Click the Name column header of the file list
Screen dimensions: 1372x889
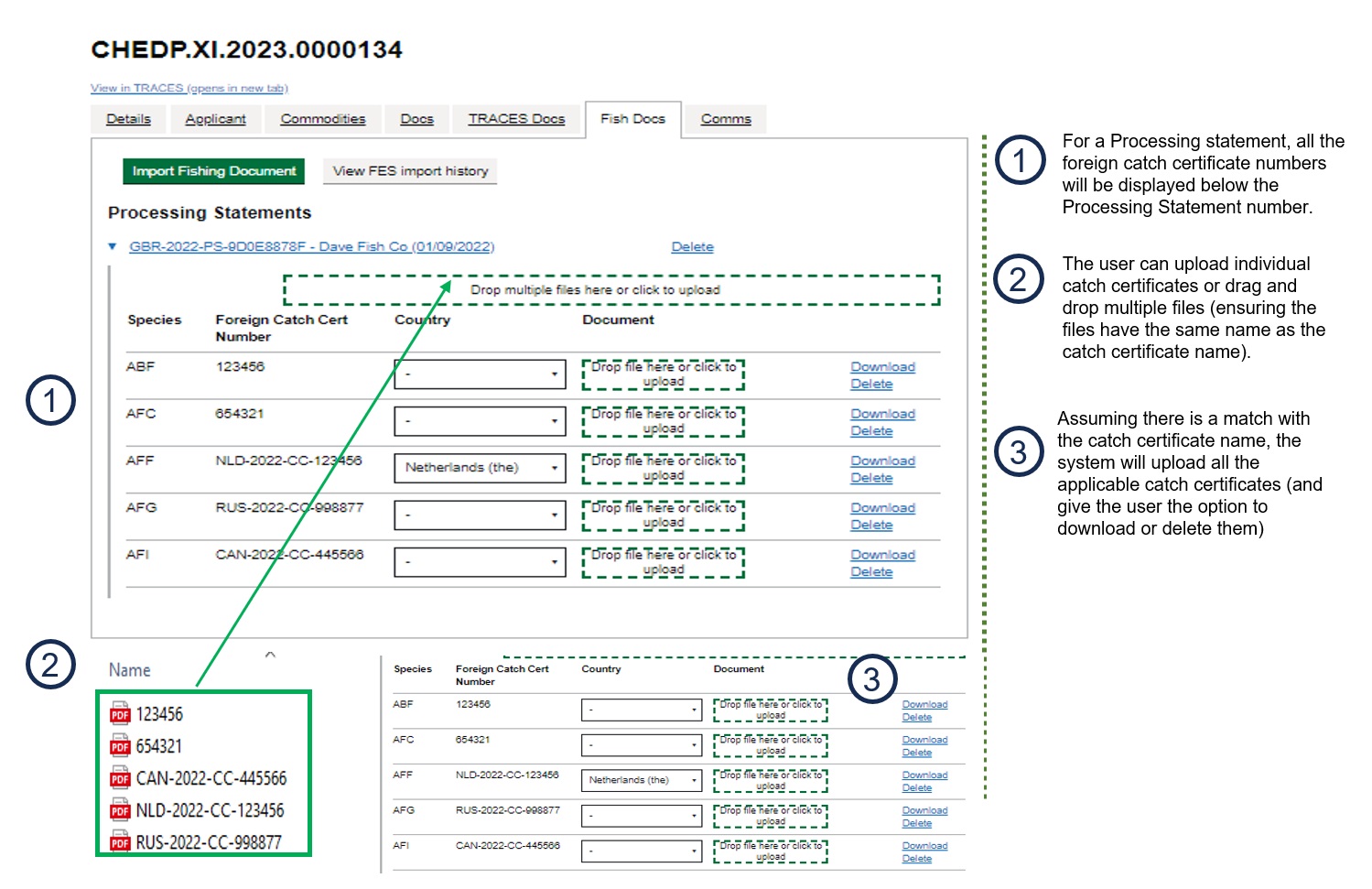coord(130,670)
